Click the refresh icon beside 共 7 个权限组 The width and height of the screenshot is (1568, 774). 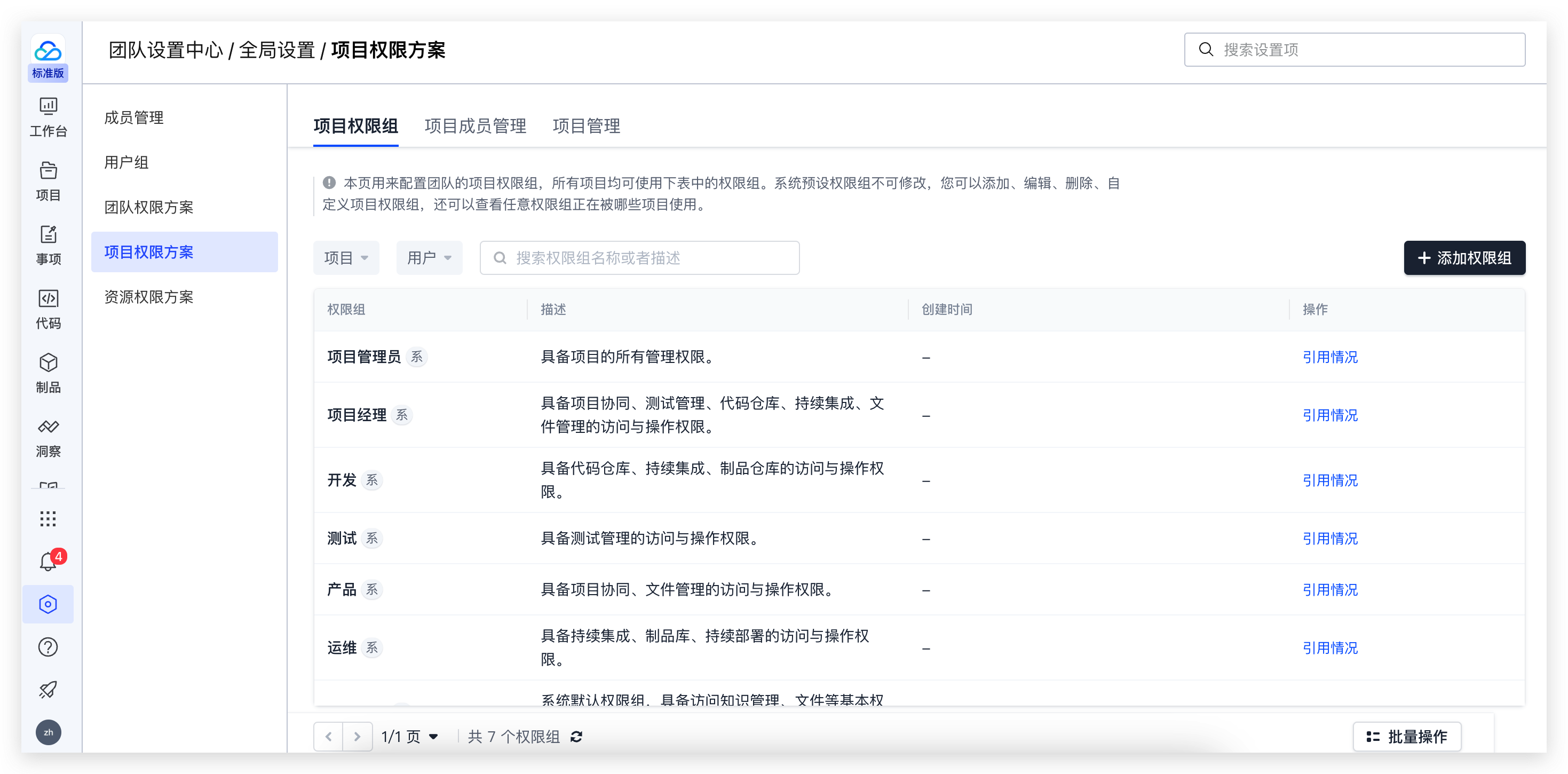576,736
